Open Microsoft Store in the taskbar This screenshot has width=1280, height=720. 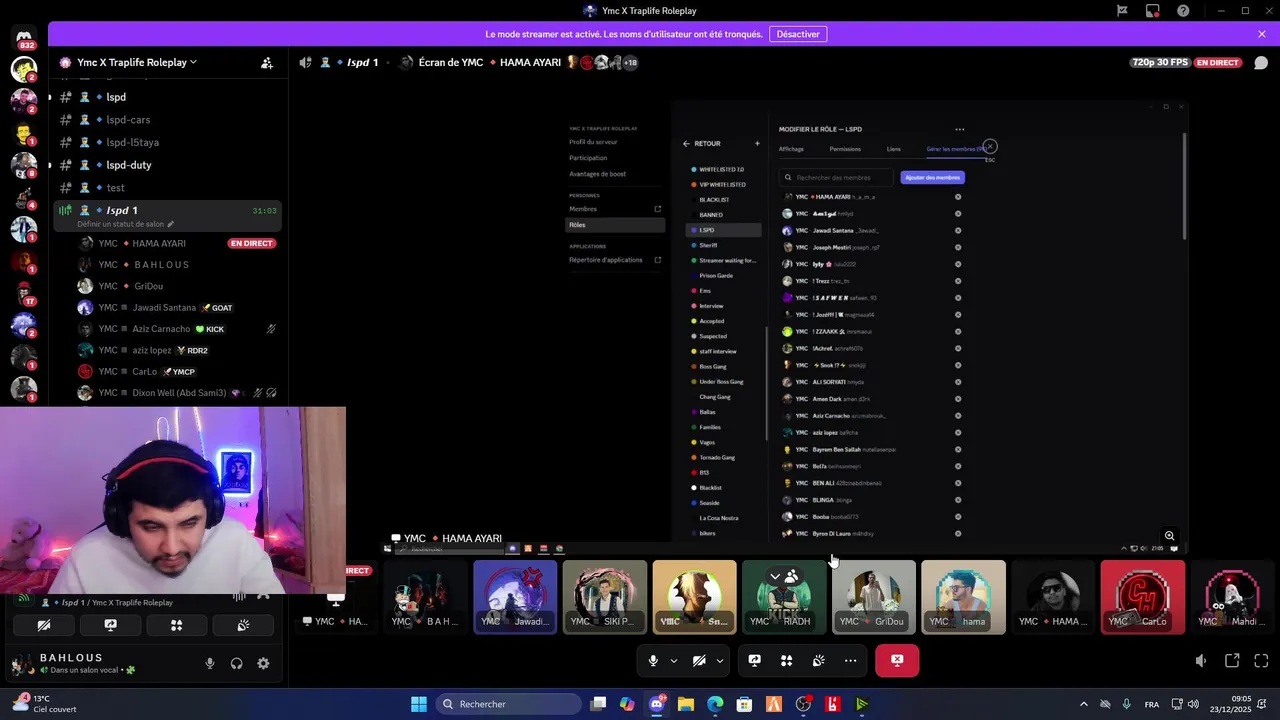point(744,704)
